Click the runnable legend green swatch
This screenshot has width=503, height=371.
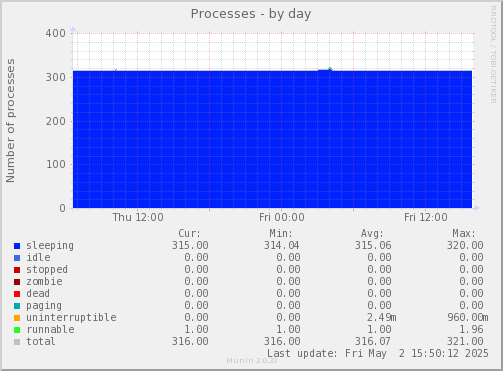(17, 330)
